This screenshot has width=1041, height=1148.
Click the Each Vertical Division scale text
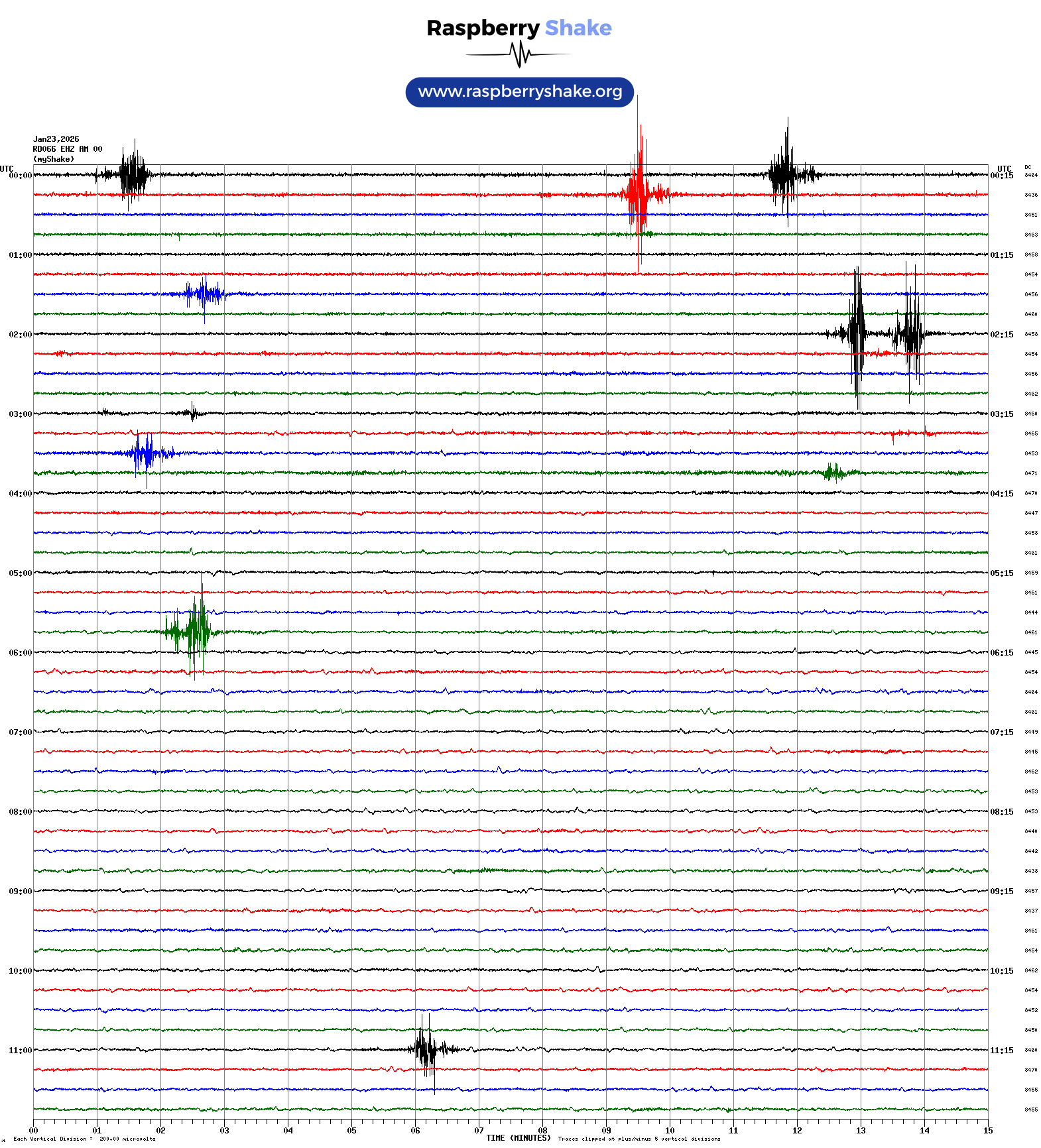click(84, 1139)
